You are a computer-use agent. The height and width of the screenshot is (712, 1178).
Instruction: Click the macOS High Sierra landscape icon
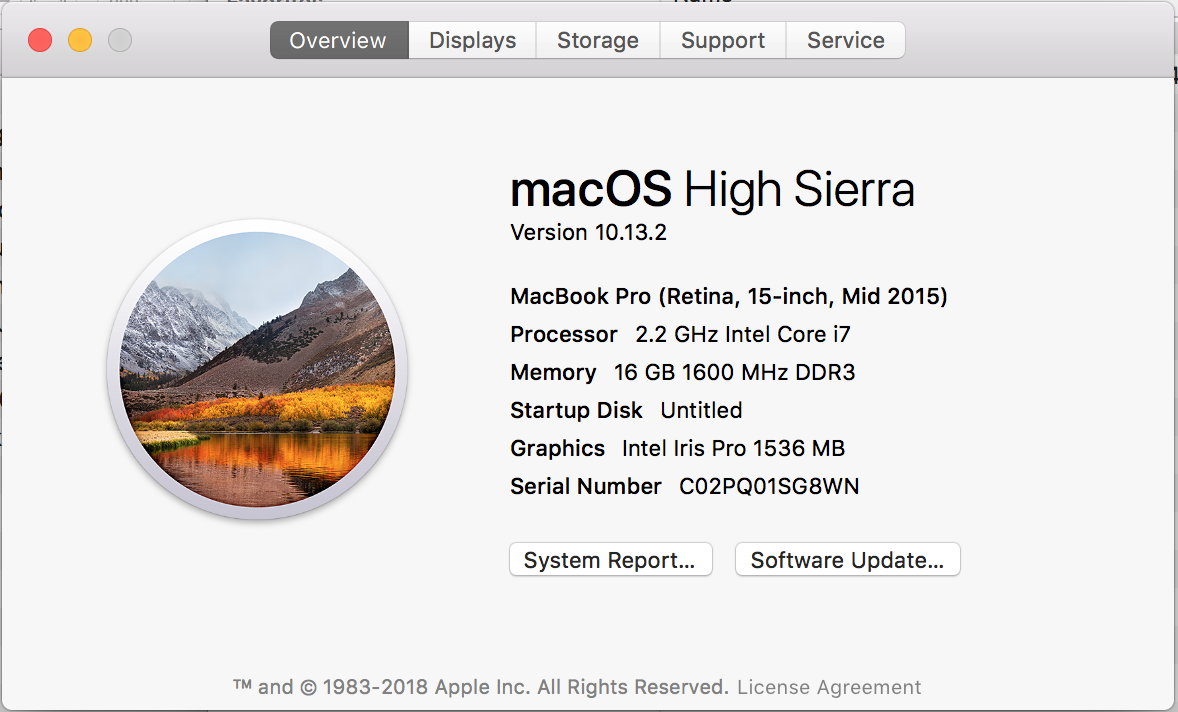(257, 369)
